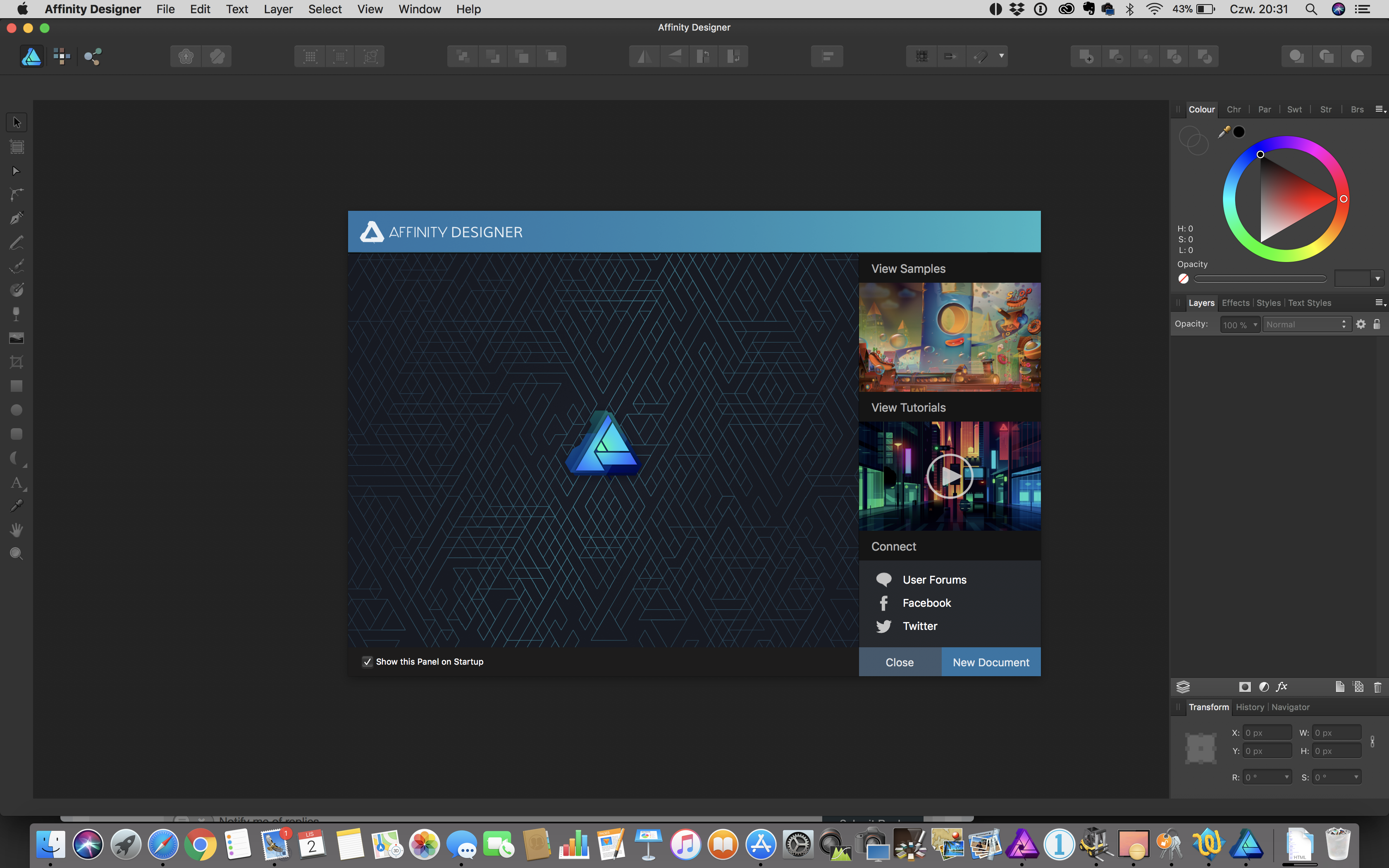1389x868 pixels.
Task: Click Mask Layer icon in Layers panel
Action: 1245,687
